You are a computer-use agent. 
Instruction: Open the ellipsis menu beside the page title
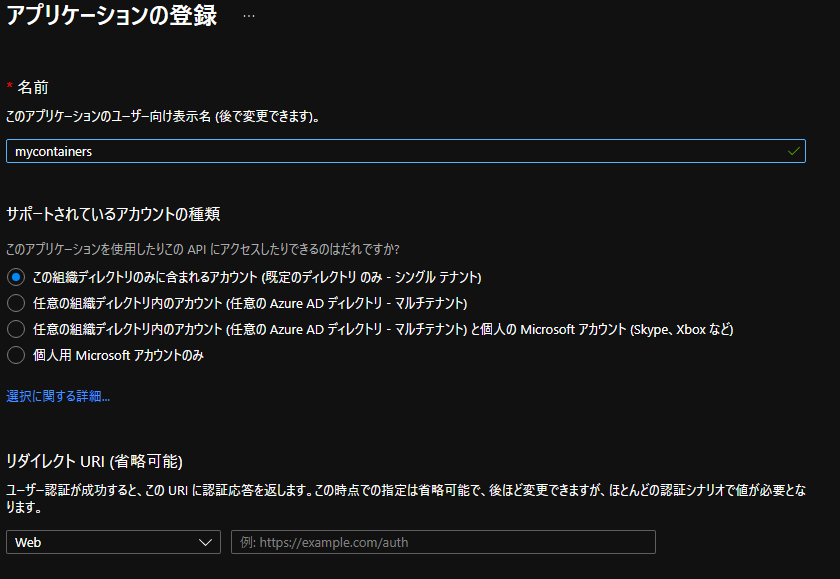coord(249,16)
